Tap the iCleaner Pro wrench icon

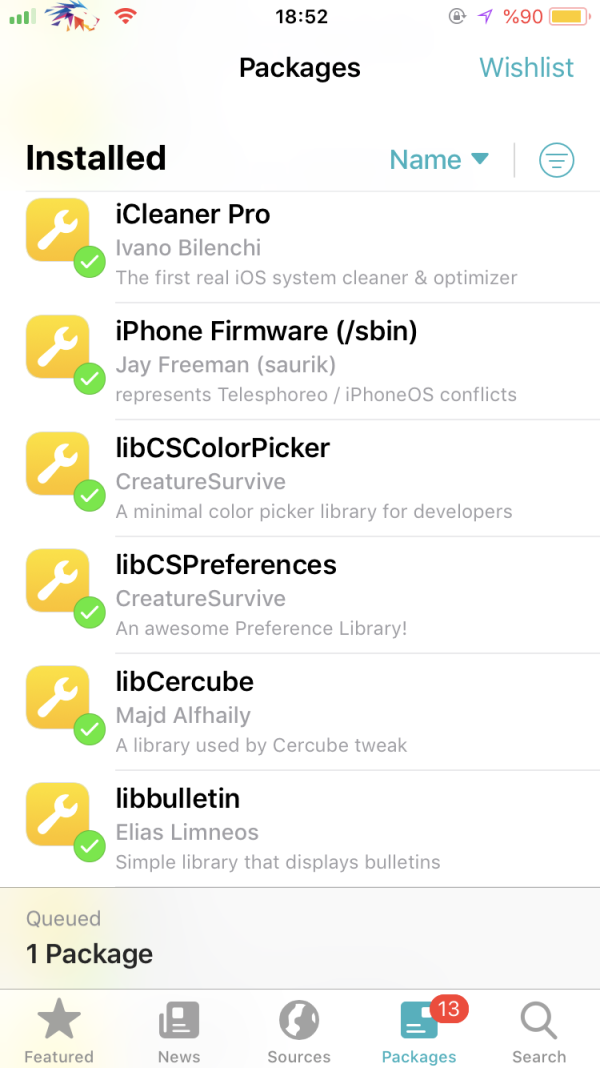(x=57, y=230)
